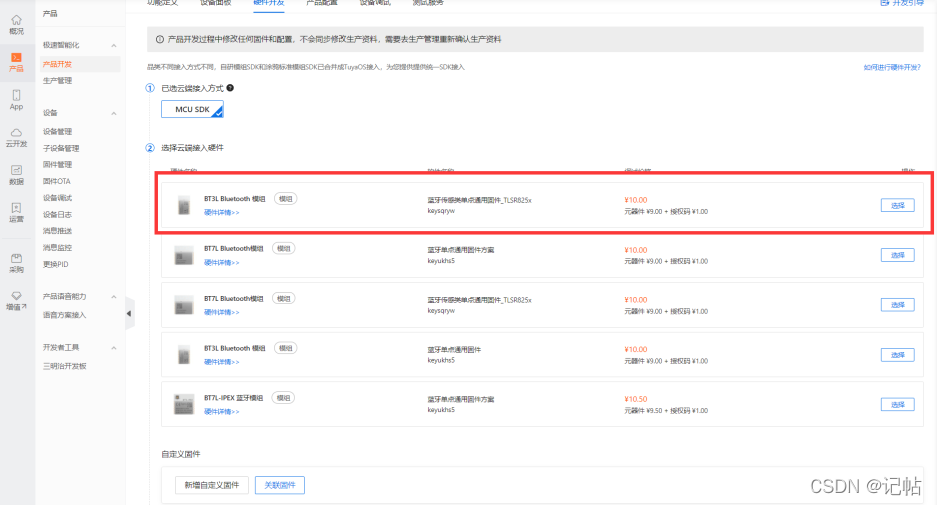
Task: Collapse the 开发者工具 sidebar group
Action: pos(114,347)
